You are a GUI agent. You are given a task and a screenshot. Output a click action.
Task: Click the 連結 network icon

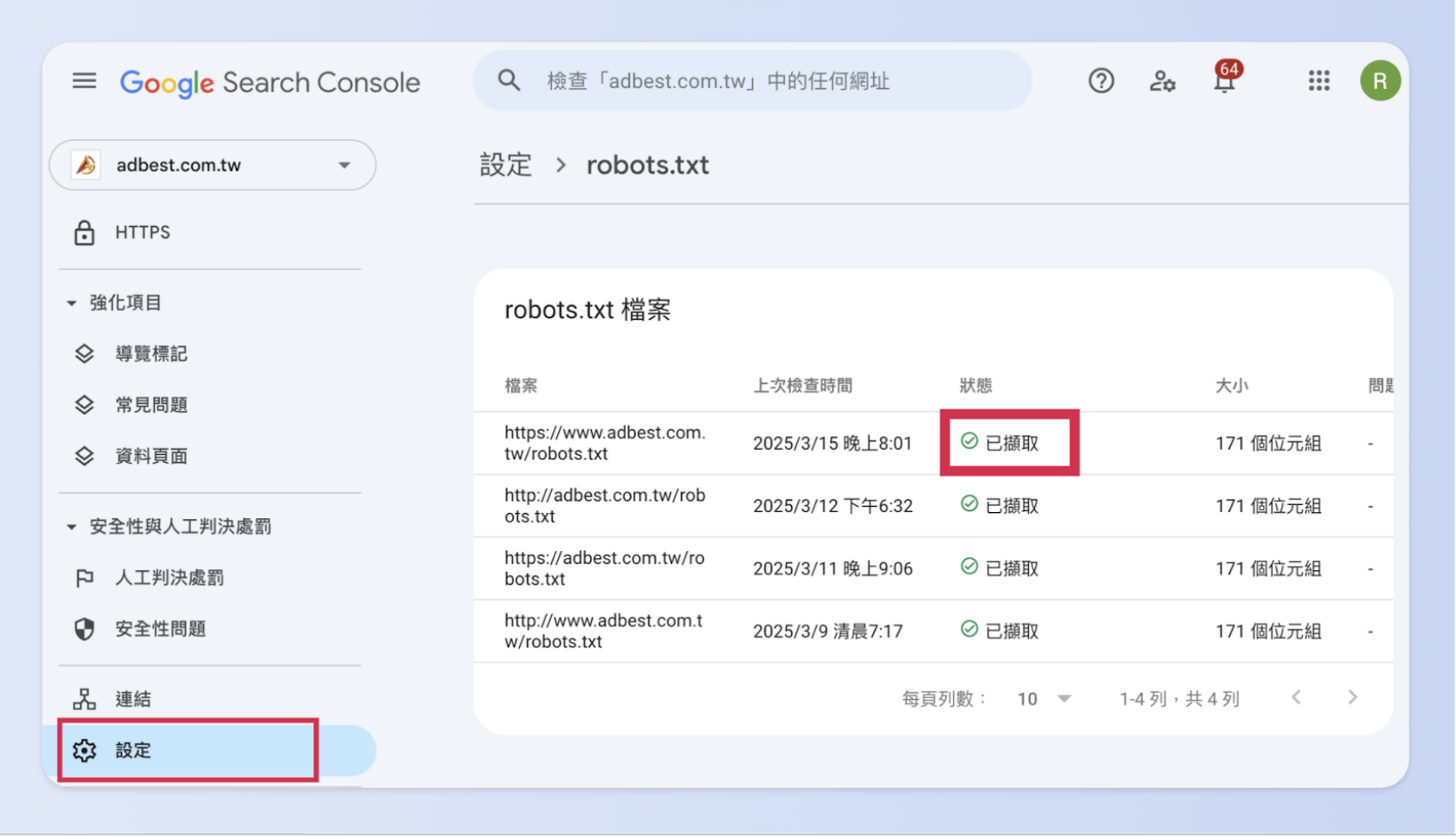[85, 699]
